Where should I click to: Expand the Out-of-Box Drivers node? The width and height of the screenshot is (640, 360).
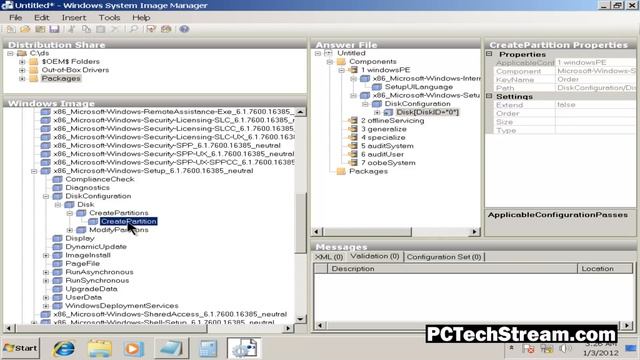coord(22,70)
